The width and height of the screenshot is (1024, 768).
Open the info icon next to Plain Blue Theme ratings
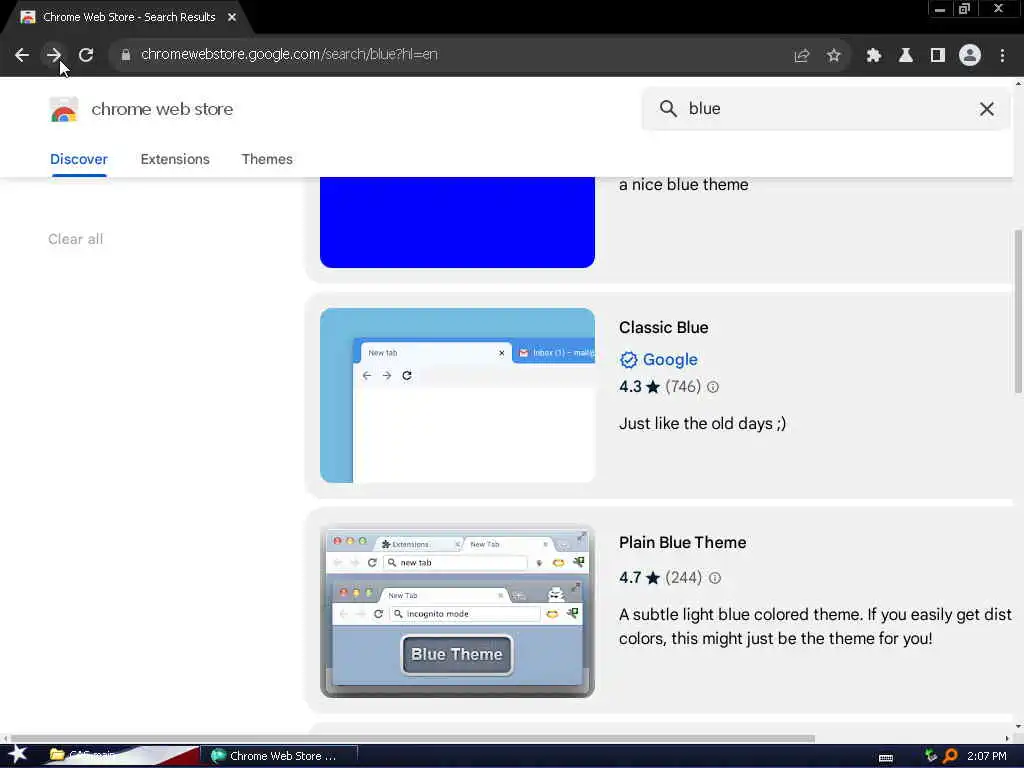(x=715, y=578)
